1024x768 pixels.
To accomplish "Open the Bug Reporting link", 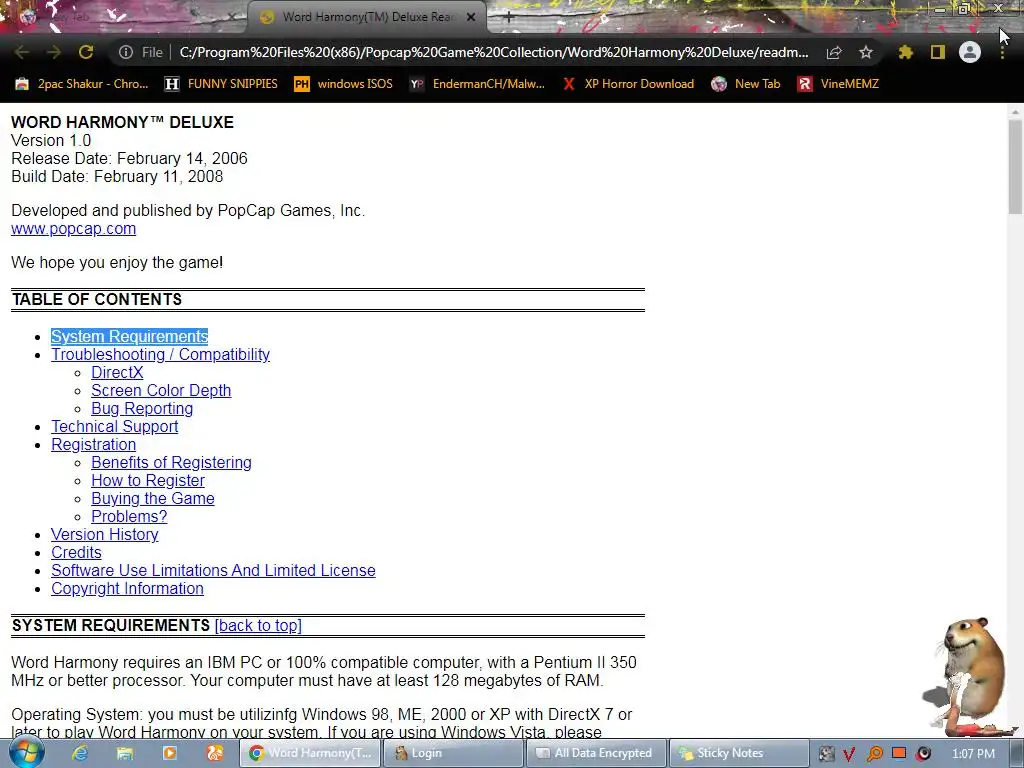I will 142,409.
